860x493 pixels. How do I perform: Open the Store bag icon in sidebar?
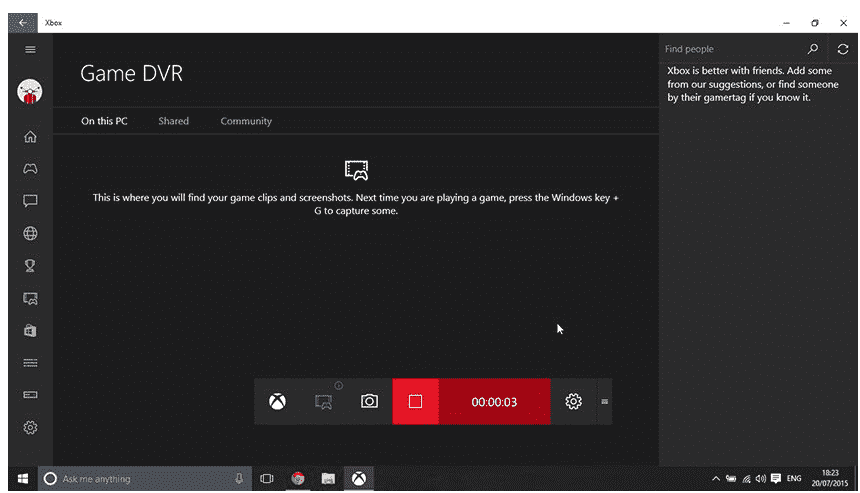(x=30, y=331)
